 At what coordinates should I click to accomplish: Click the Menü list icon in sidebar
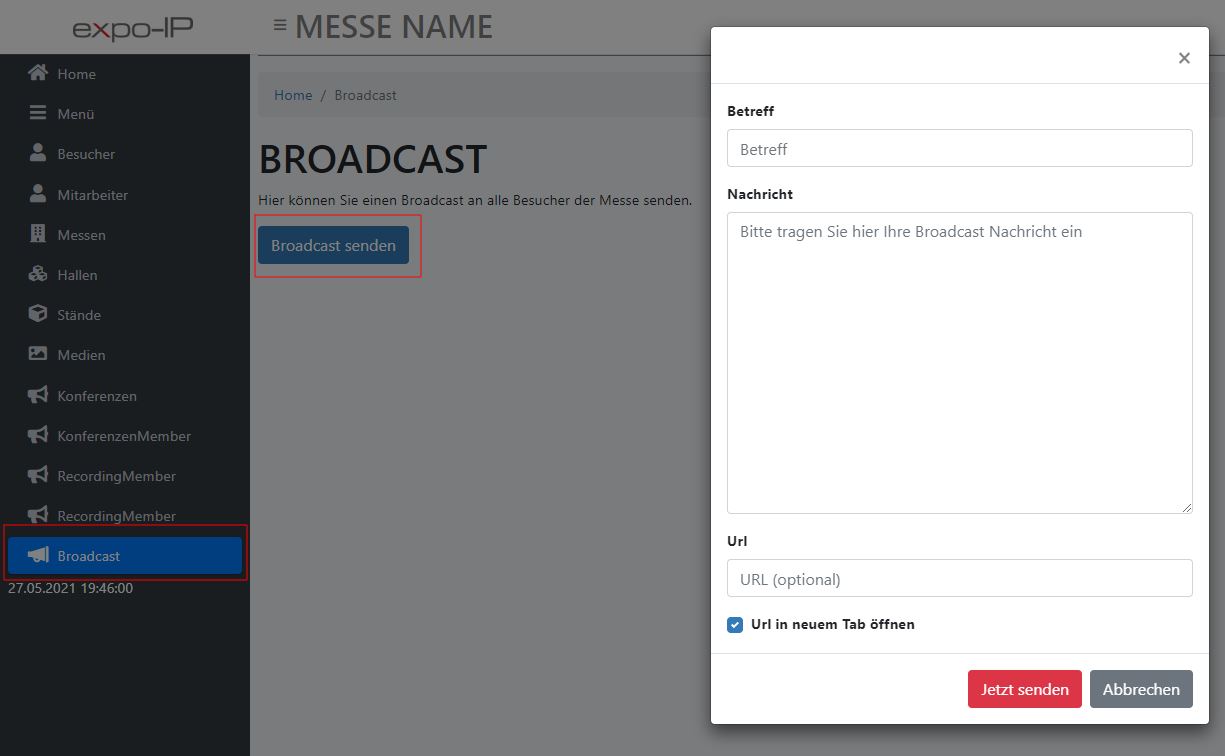pos(38,114)
